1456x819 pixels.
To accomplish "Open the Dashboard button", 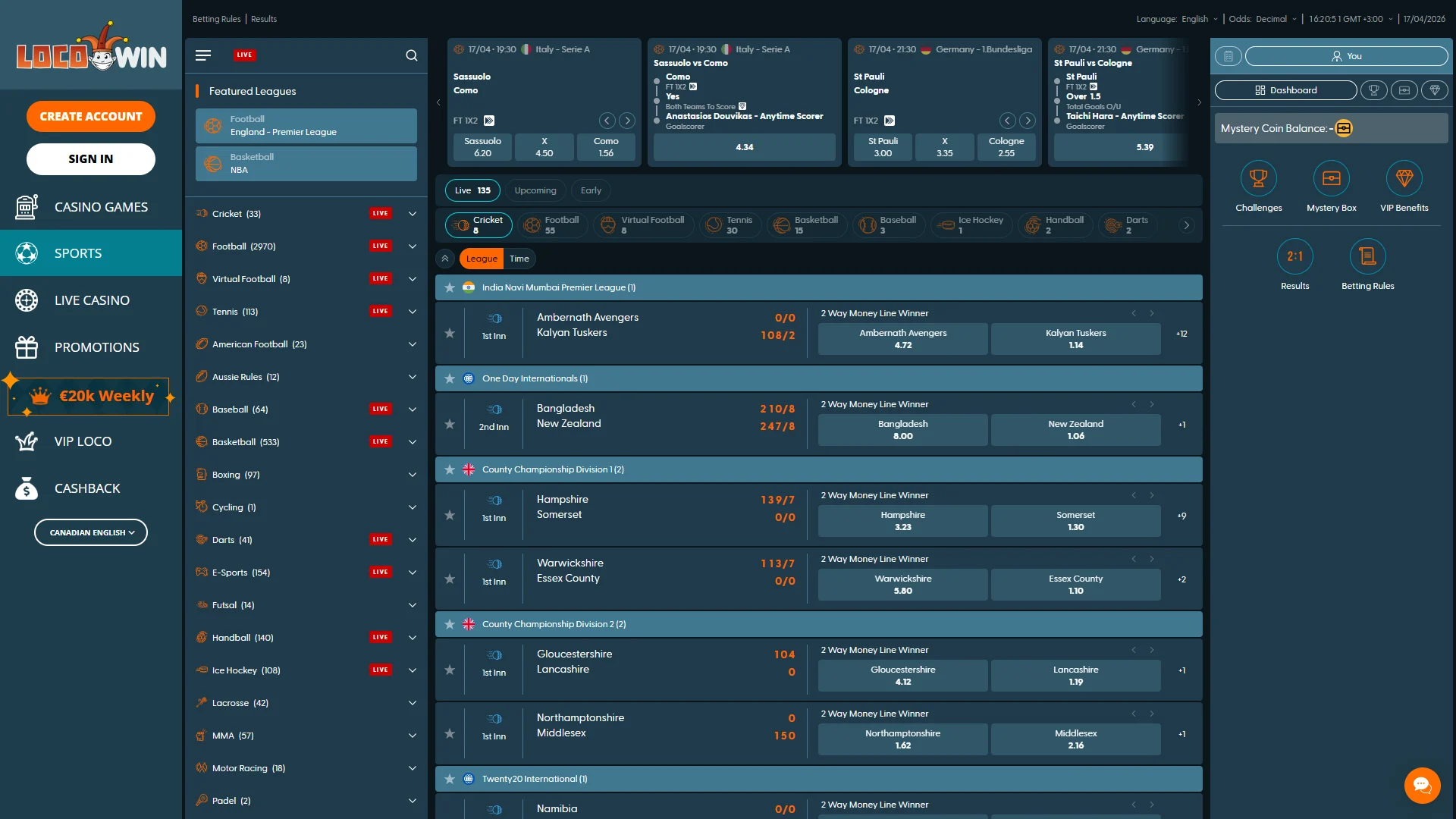I will pyautogui.click(x=1286, y=90).
